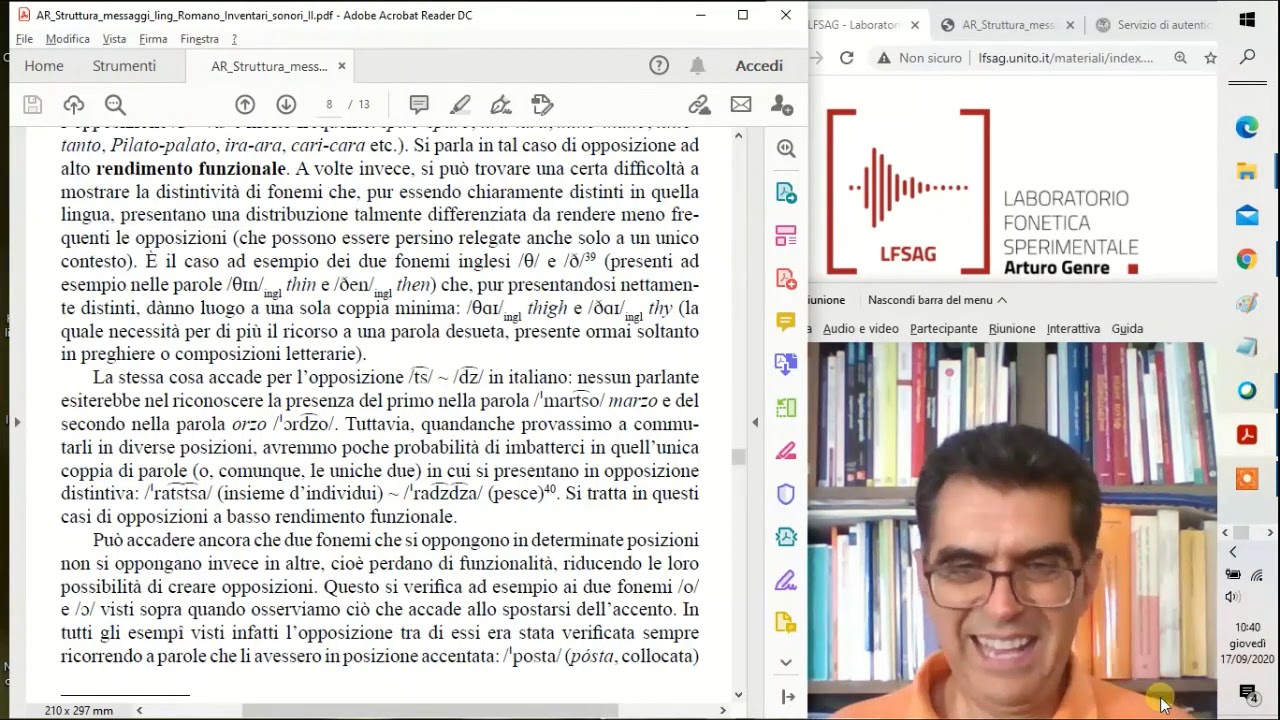Click the upload to cloud icon

tap(73, 105)
